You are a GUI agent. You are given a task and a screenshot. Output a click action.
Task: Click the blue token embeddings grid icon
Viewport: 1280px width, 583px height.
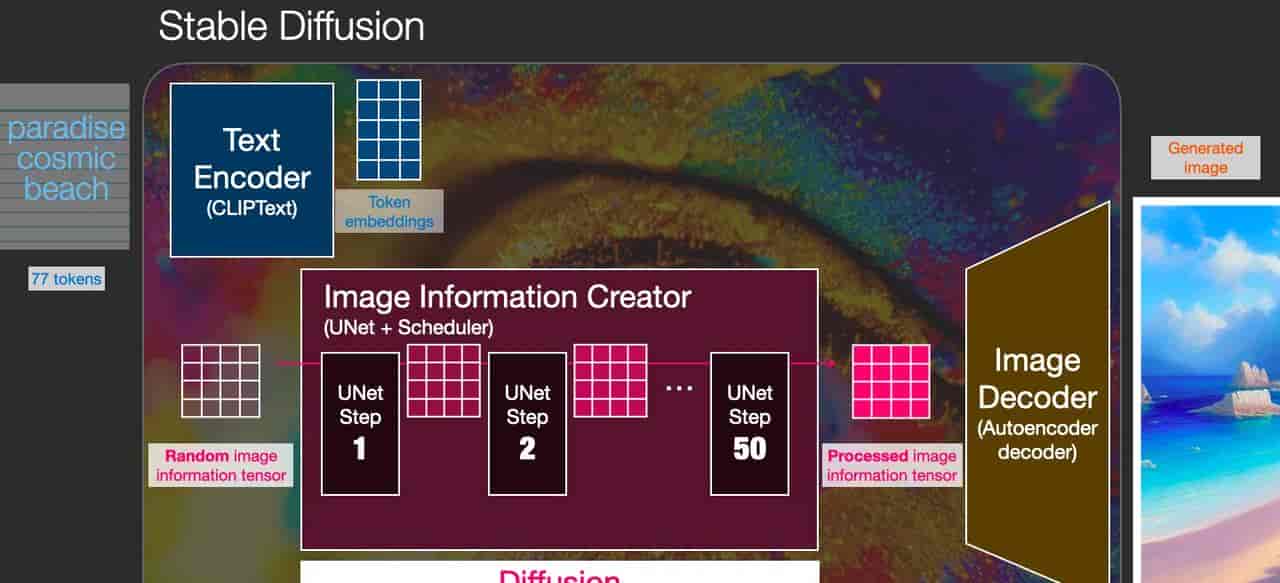click(389, 130)
